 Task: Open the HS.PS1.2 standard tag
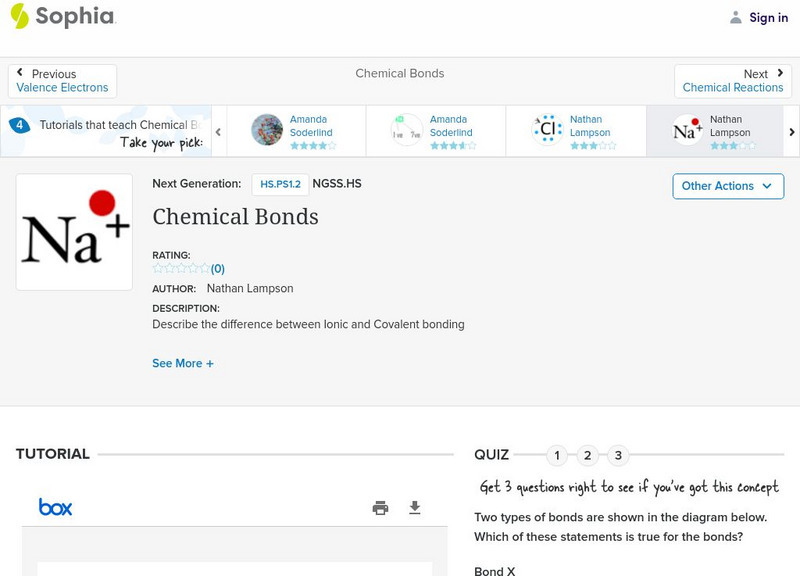coord(280,184)
